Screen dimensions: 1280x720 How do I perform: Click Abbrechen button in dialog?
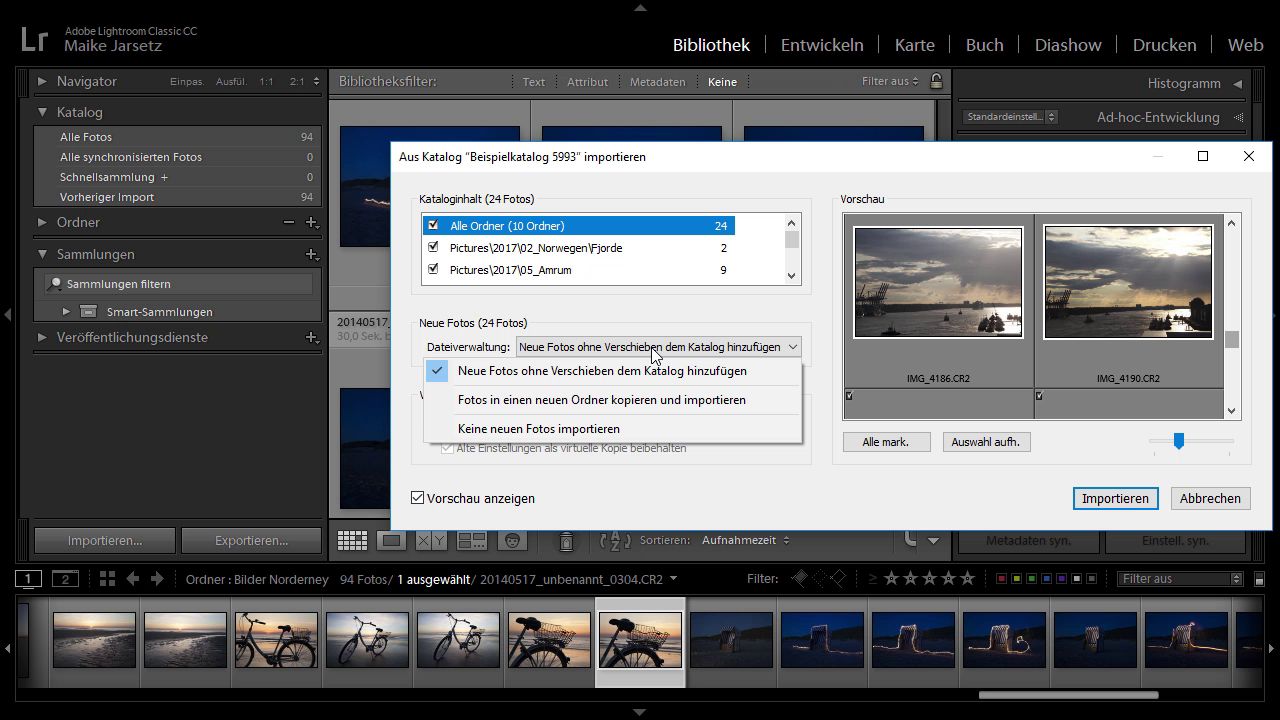[x=1210, y=498]
